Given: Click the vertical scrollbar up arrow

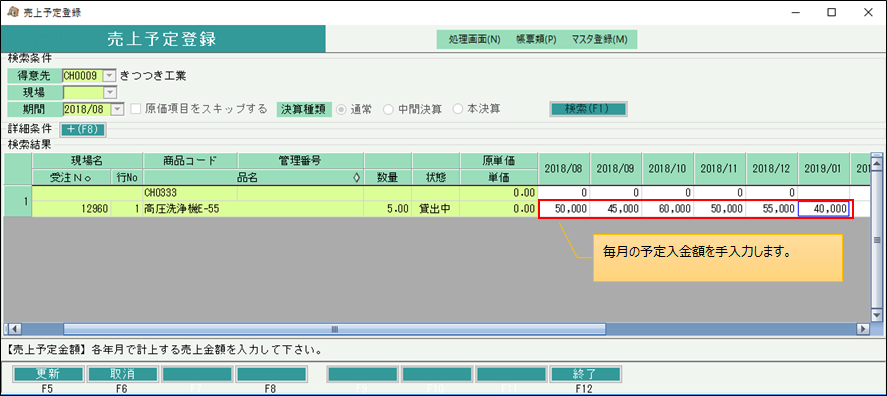Looking at the screenshot, I should pos(877,164).
